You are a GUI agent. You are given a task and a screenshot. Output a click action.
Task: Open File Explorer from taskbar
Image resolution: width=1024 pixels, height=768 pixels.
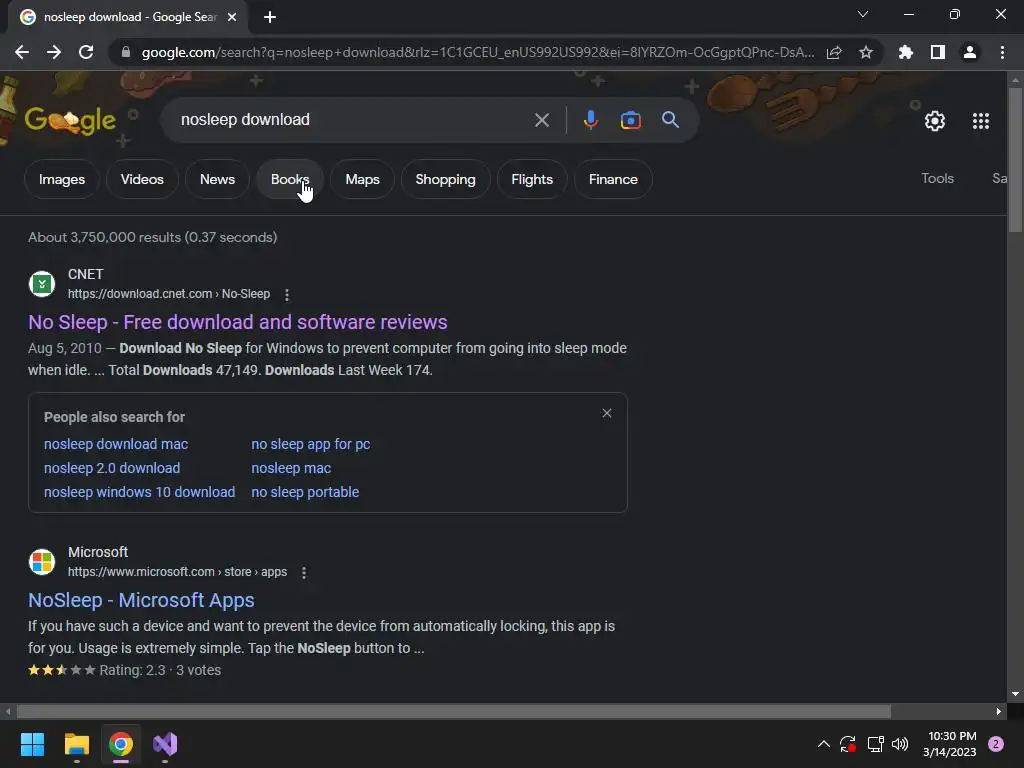click(76, 744)
